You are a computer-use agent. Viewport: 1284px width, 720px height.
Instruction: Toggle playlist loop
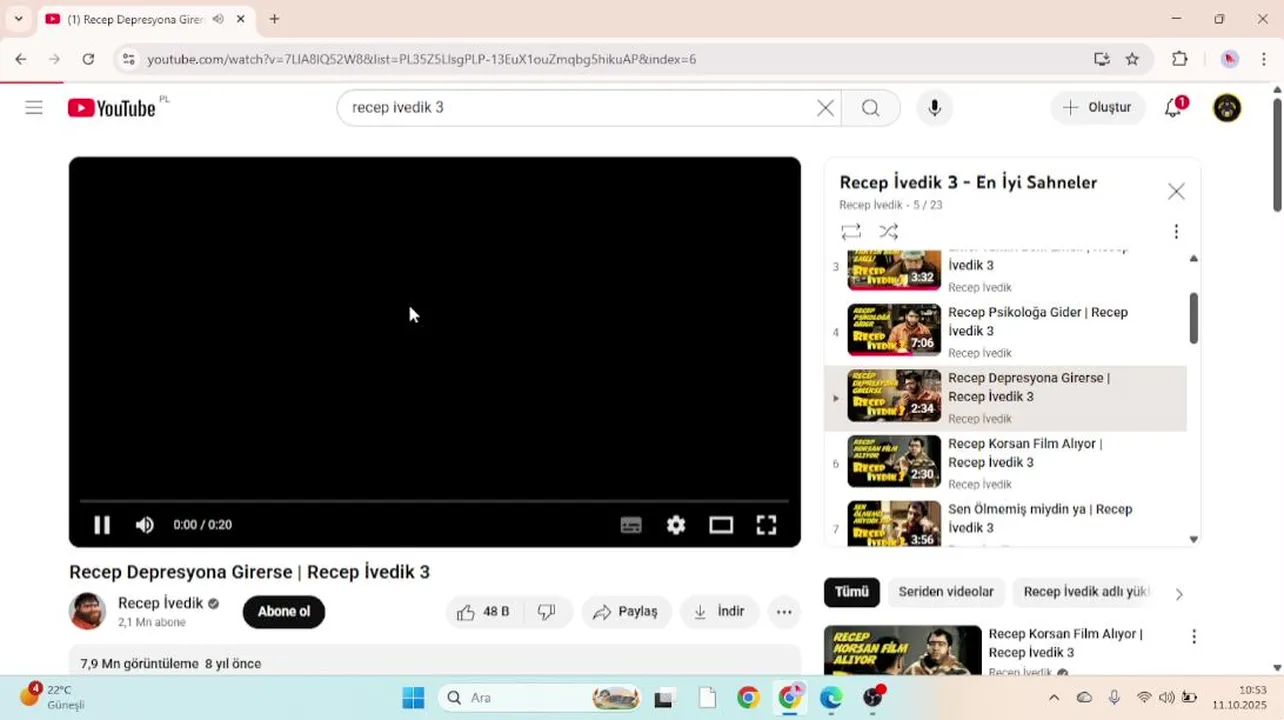point(851,232)
